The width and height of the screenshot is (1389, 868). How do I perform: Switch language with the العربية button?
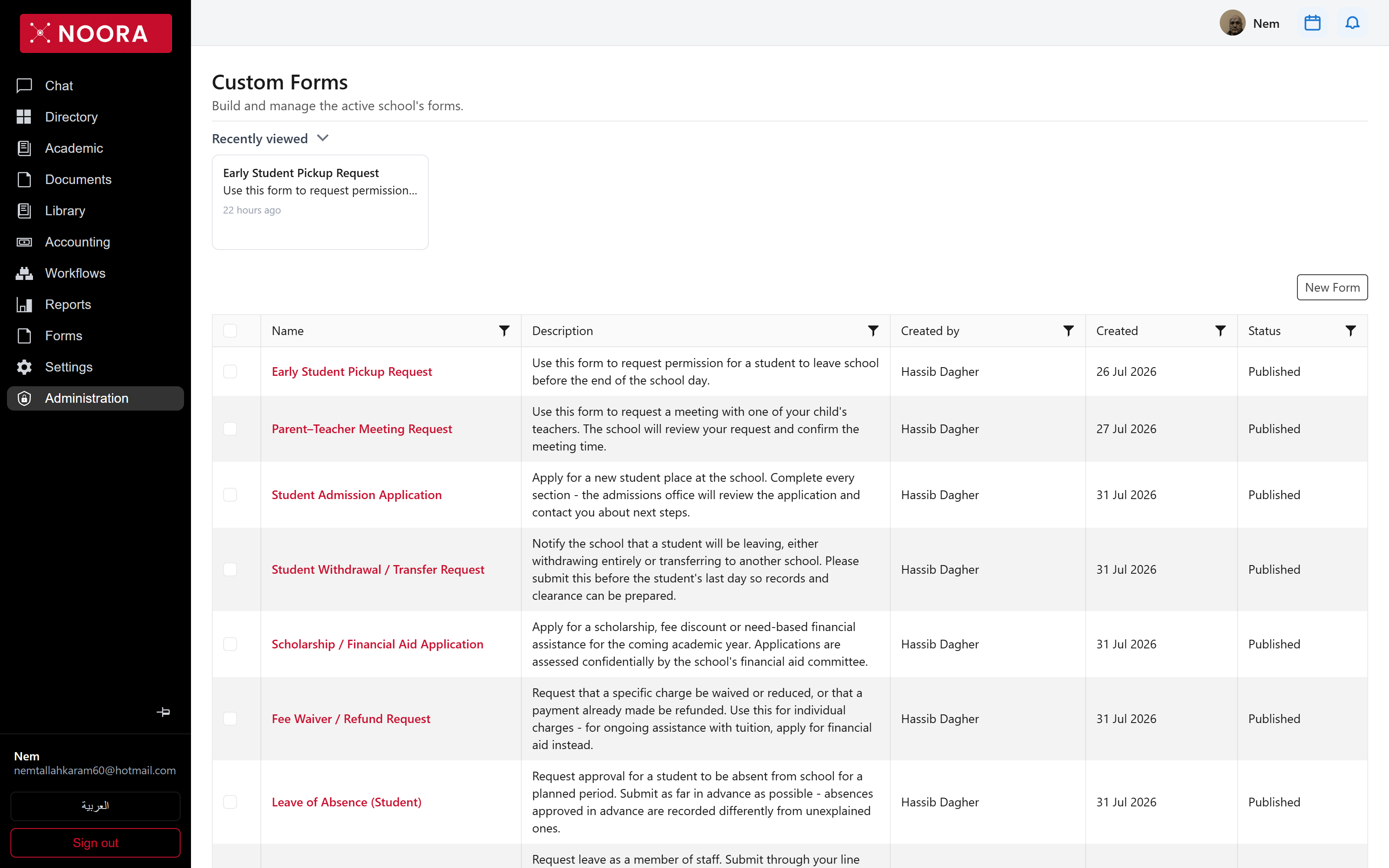95,806
